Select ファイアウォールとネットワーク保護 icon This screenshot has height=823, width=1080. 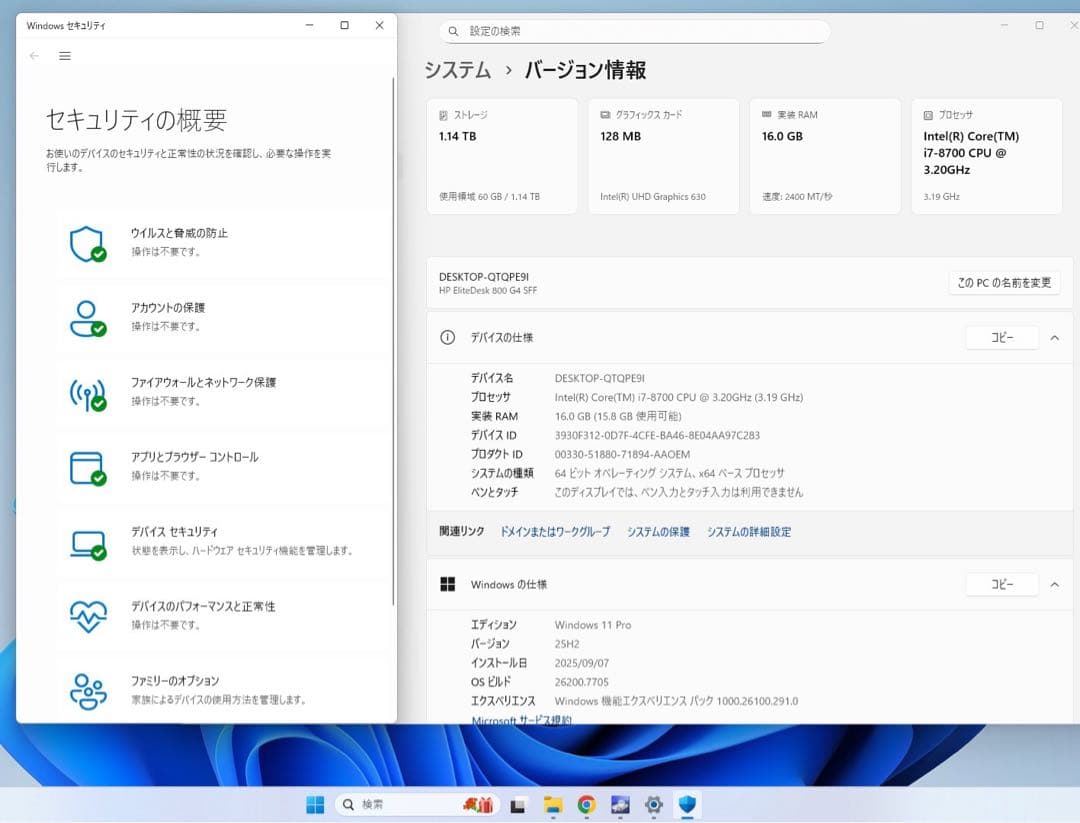coord(88,390)
